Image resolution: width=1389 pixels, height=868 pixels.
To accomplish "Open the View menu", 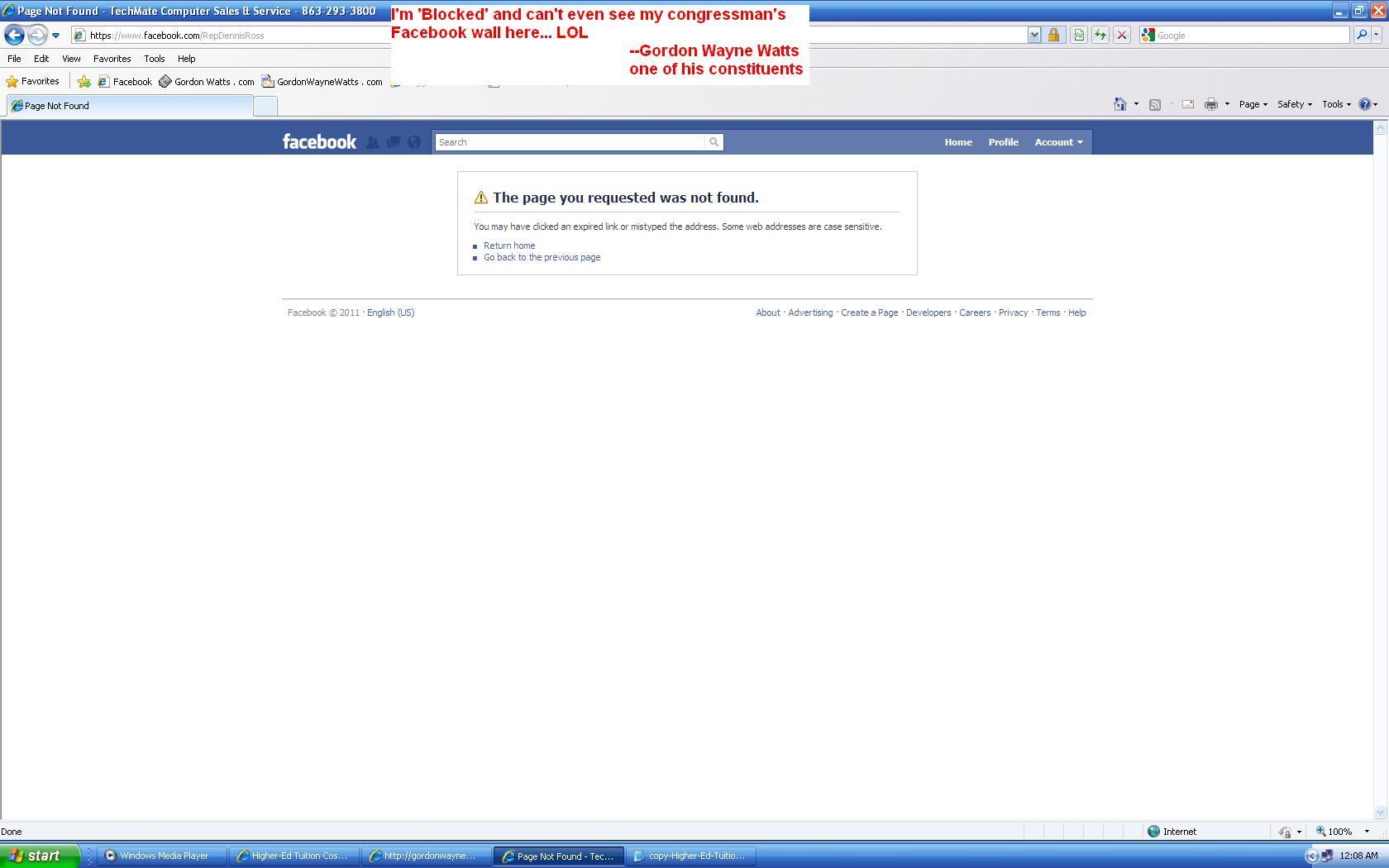I will point(71,59).
